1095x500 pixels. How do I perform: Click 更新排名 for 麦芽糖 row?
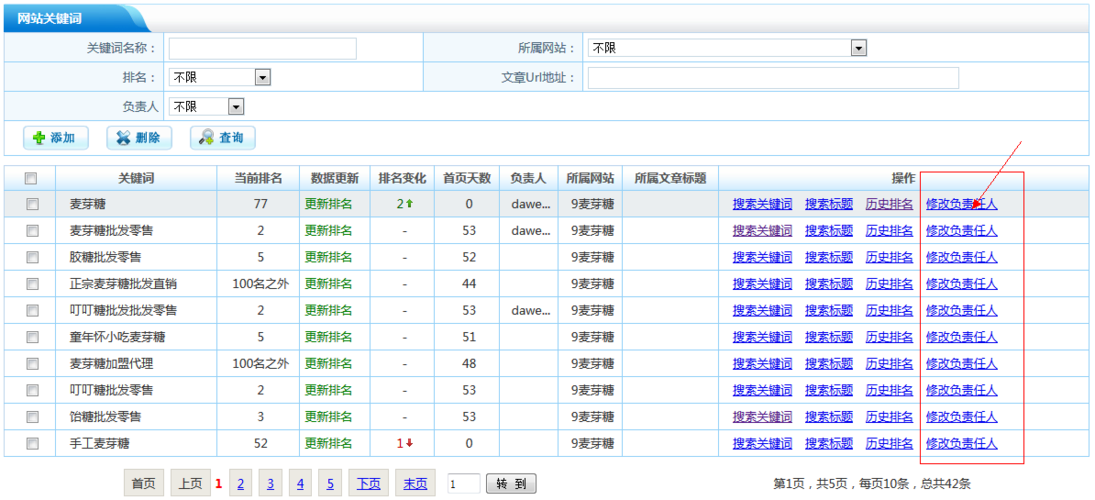pos(328,205)
